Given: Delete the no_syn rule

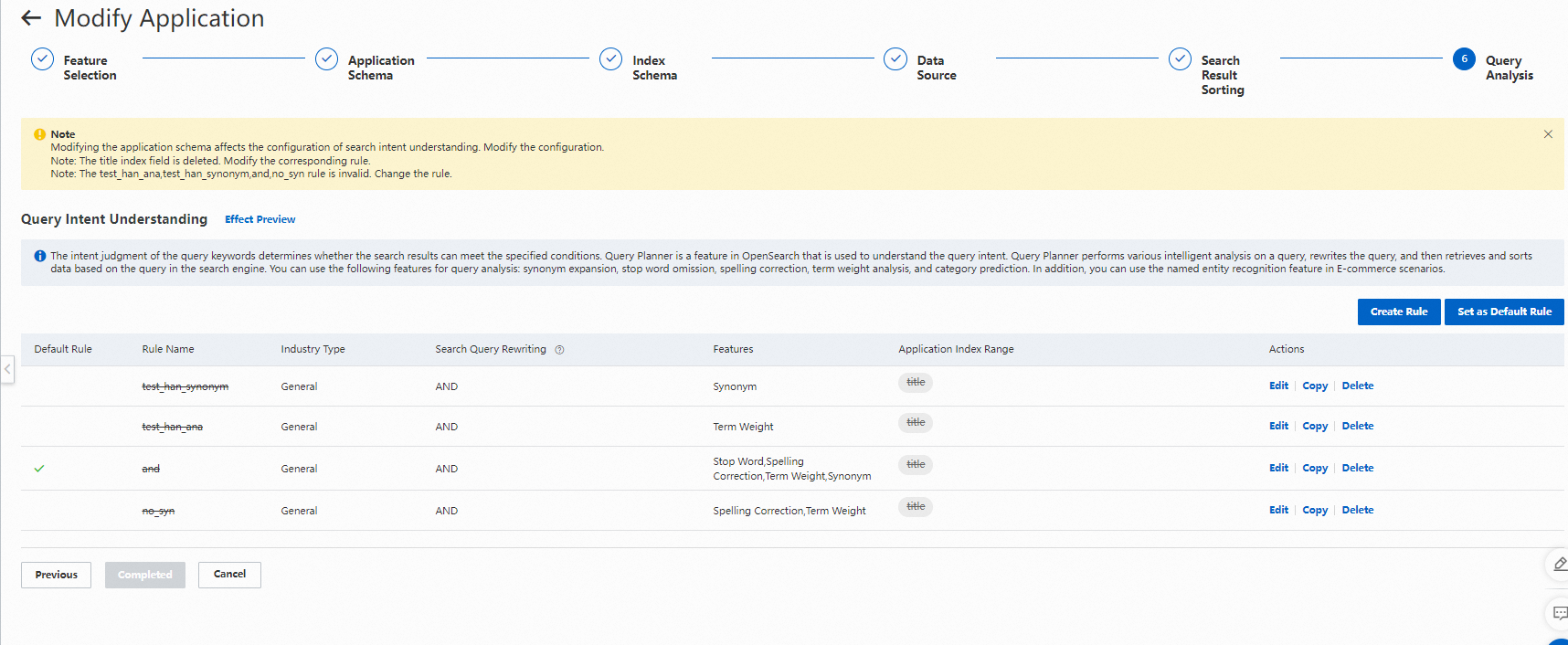Looking at the screenshot, I should pyautogui.click(x=1357, y=510).
